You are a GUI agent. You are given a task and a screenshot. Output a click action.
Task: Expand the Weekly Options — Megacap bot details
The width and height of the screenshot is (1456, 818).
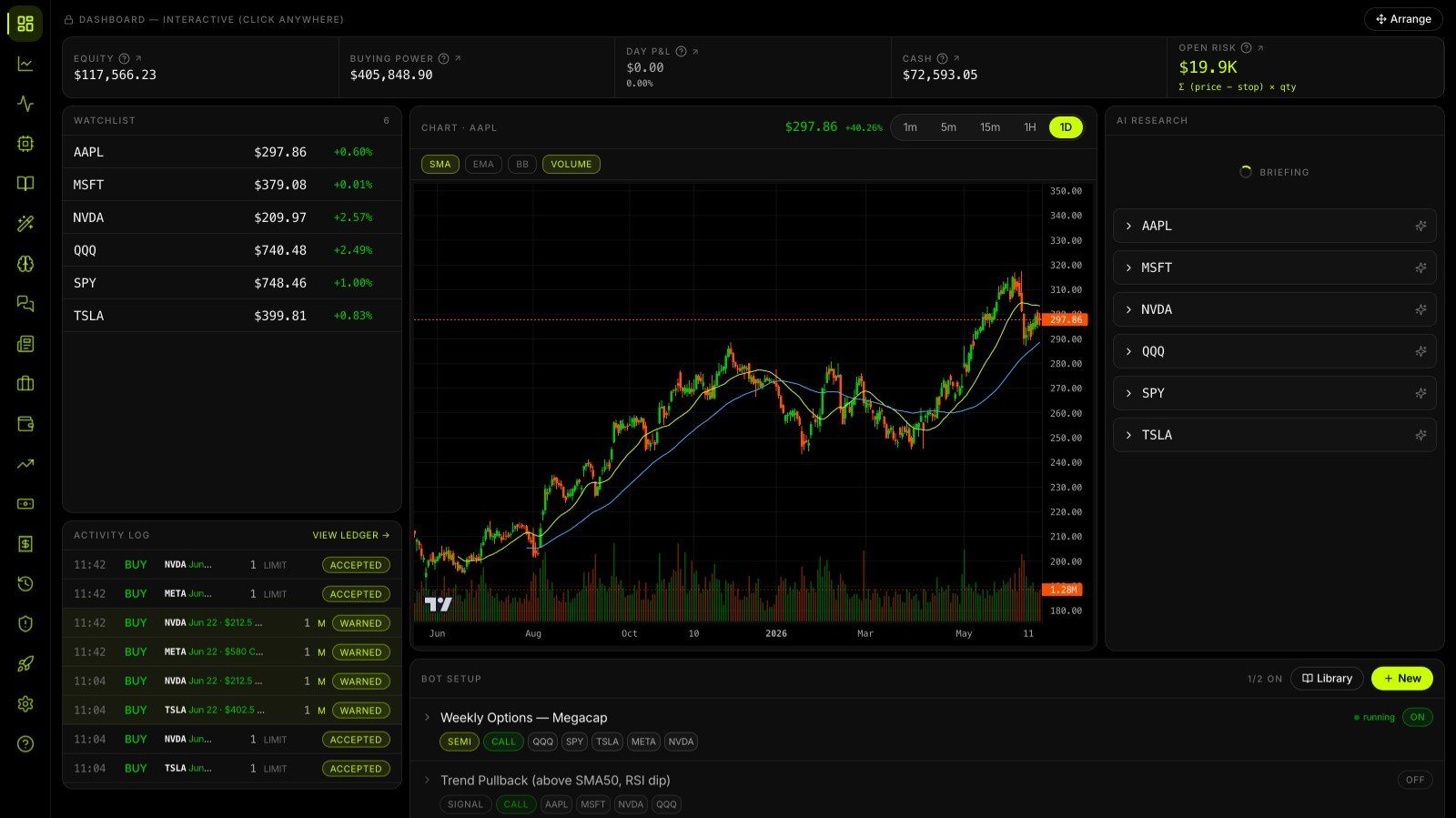[x=427, y=717]
